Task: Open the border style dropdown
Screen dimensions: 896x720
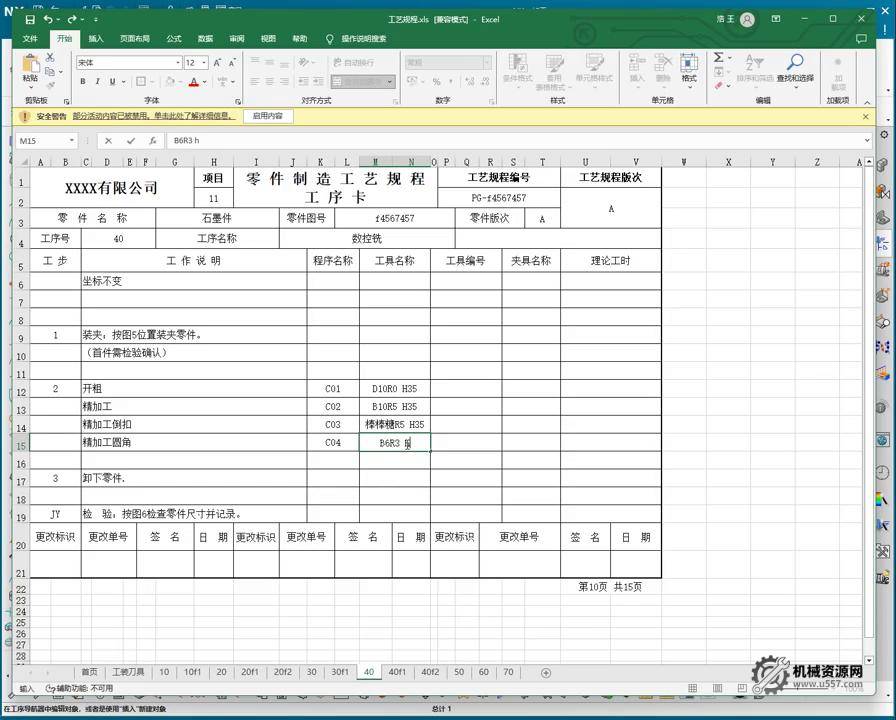Action: 151,79
